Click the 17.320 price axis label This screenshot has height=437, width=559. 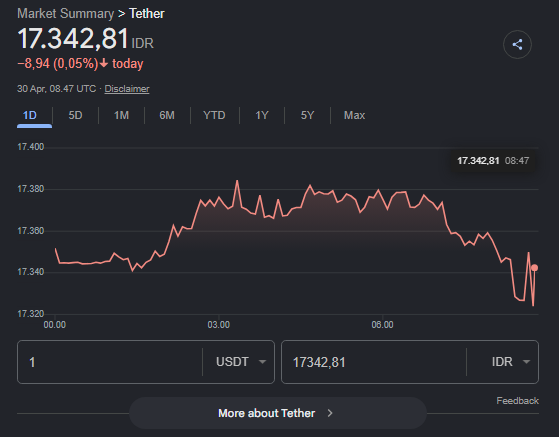click(x=31, y=314)
